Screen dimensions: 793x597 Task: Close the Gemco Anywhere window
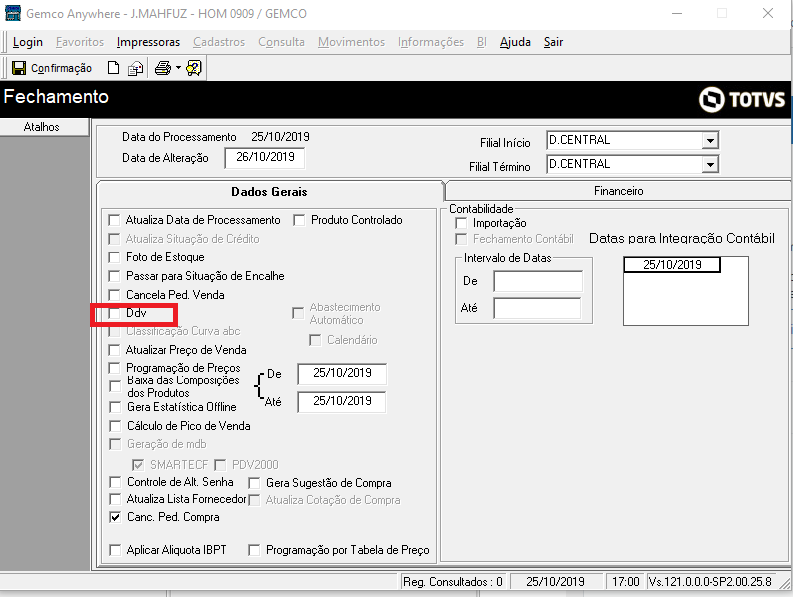pyautogui.click(x=768, y=13)
